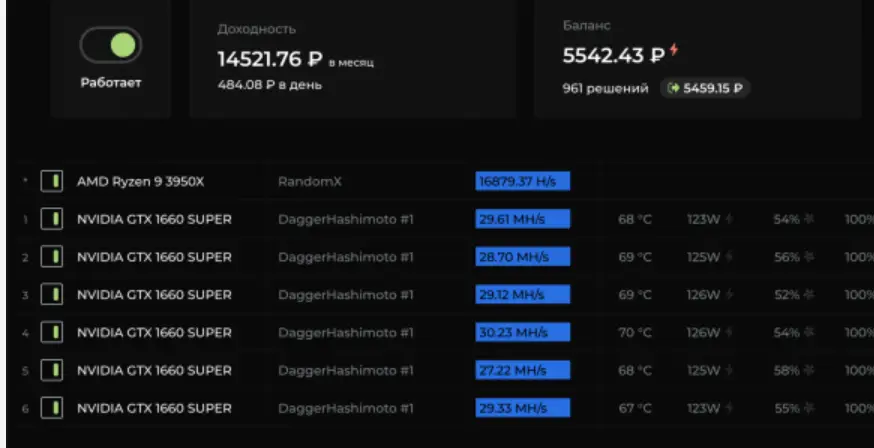The width and height of the screenshot is (874, 448).
Task: Disable the AMD Ryzen 9 3950X device toggle
Action: [51, 182]
